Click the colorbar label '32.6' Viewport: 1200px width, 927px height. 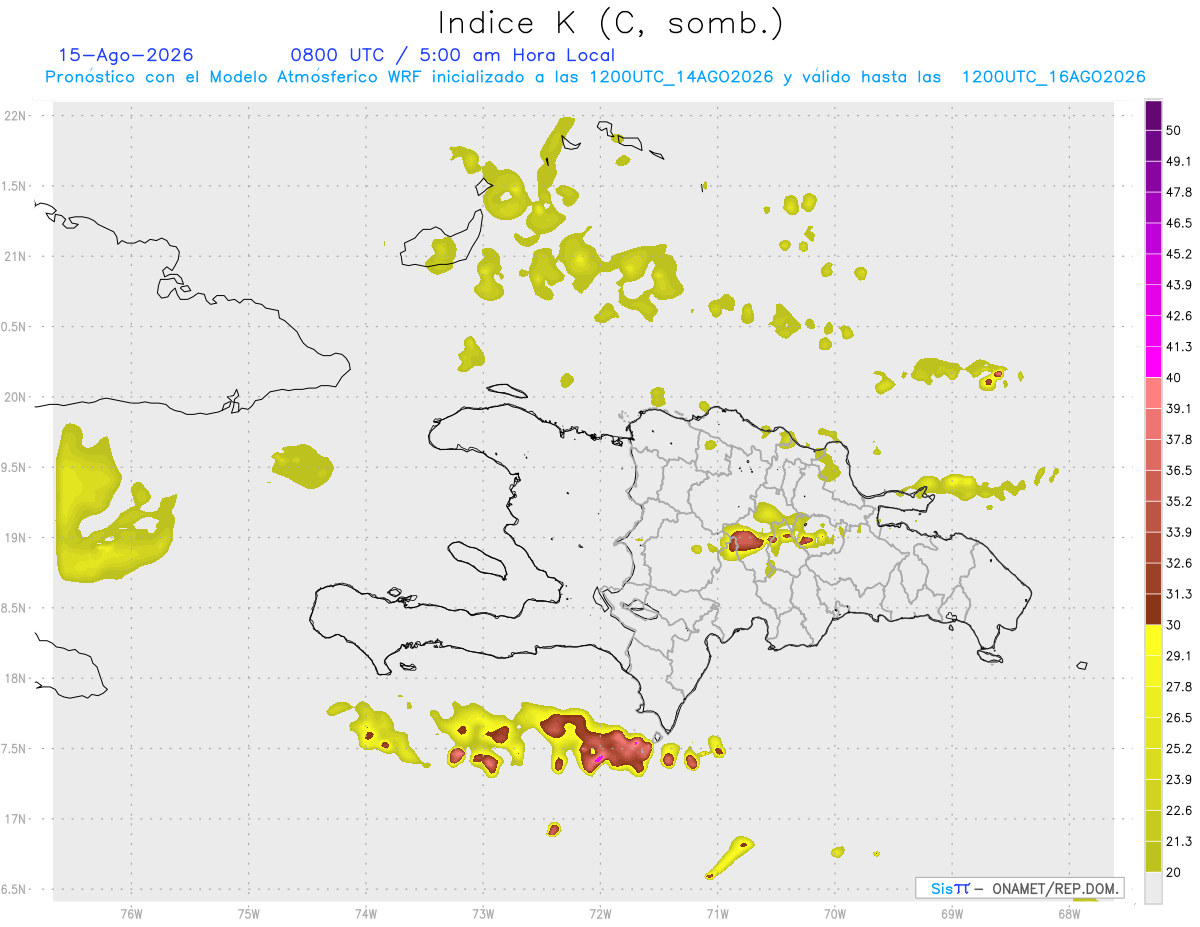pos(1180,563)
